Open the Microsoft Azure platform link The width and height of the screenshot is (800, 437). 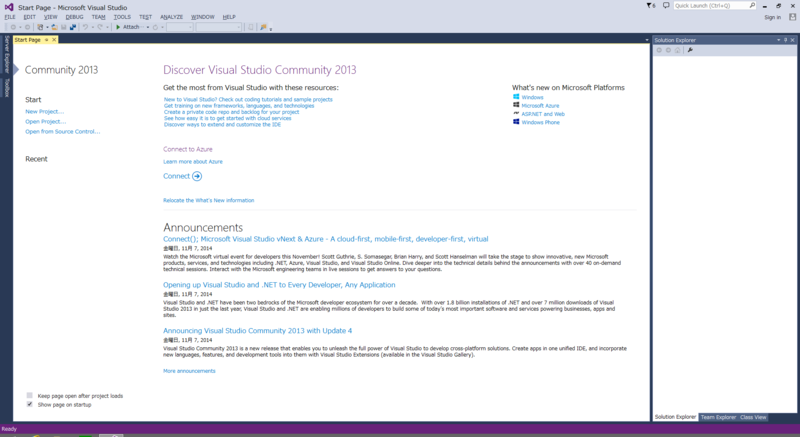click(540, 106)
